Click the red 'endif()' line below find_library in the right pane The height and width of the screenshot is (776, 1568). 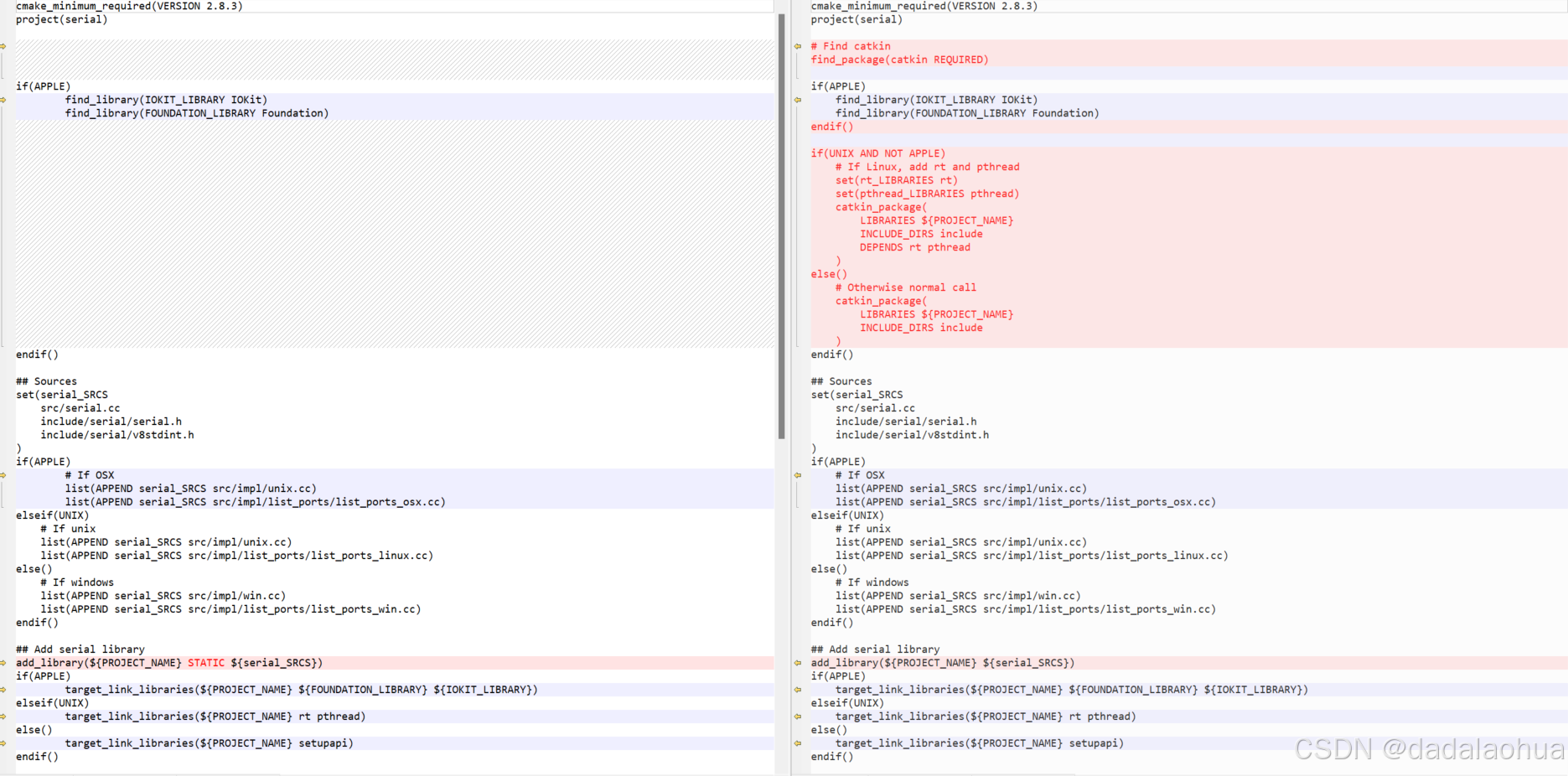tap(831, 127)
